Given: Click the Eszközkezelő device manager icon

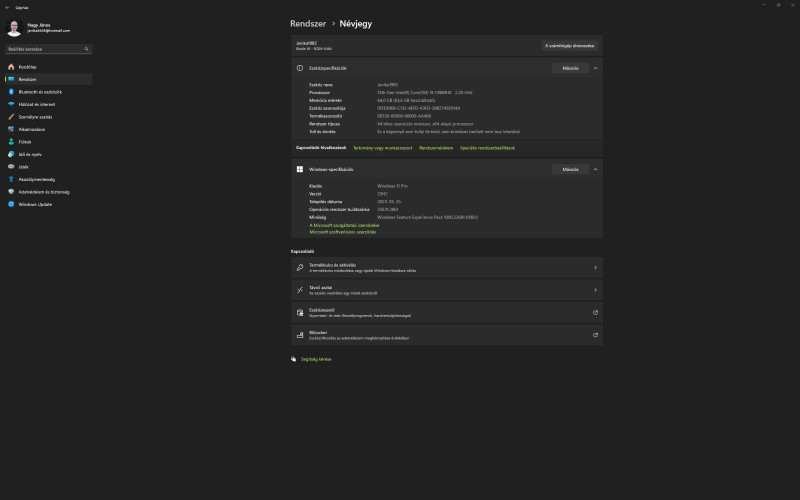Looking at the screenshot, I should 300,312.
